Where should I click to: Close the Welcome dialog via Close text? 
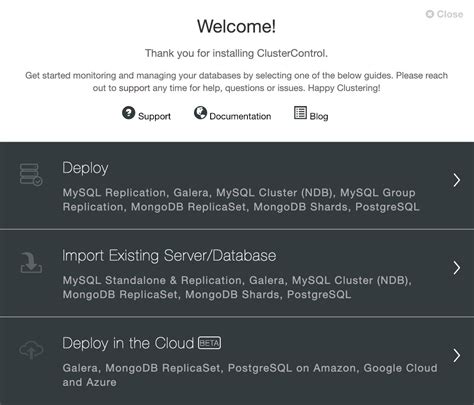[x=450, y=14]
